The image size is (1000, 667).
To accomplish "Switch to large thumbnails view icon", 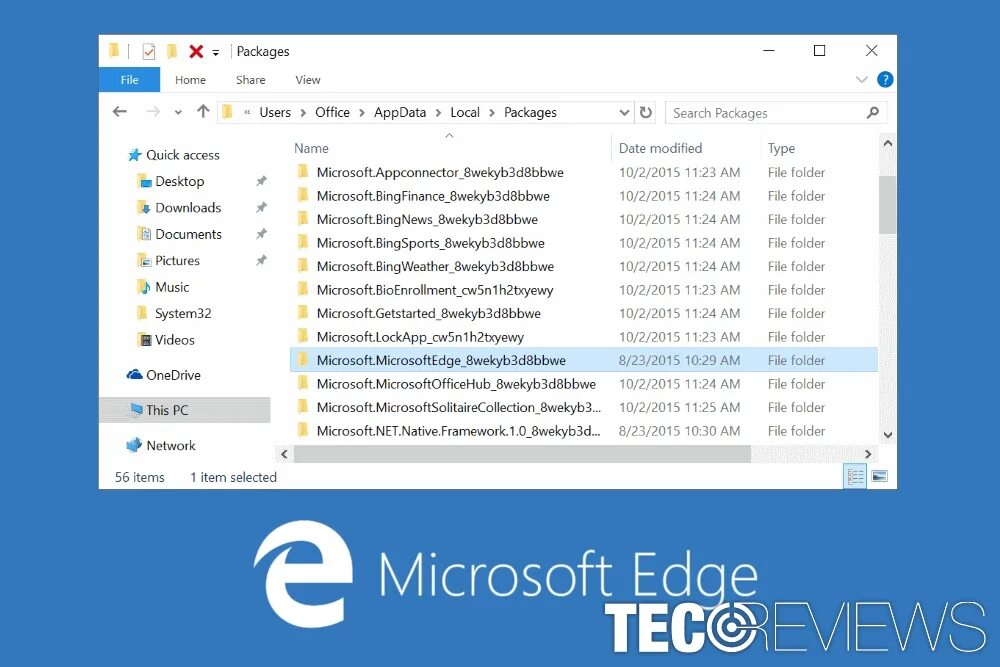I will pyautogui.click(x=879, y=476).
